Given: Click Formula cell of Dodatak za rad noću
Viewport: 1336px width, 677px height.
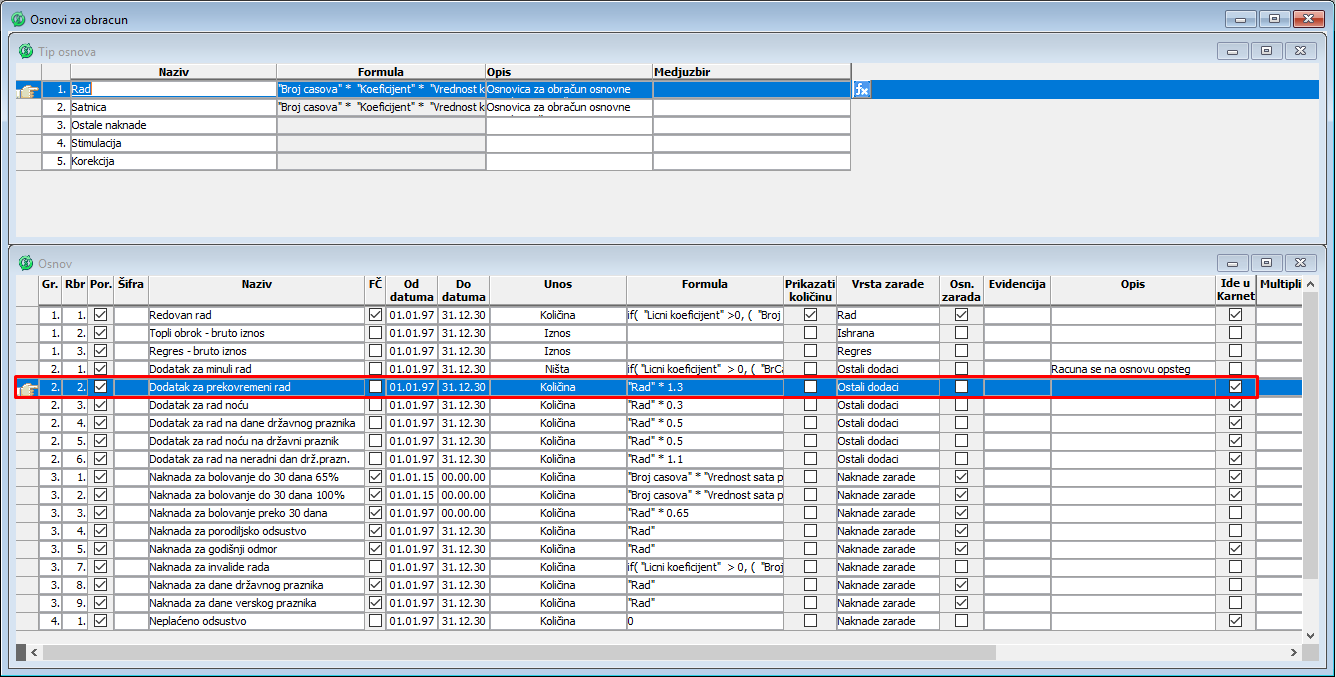Looking at the screenshot, I should [x=705, y=405].
